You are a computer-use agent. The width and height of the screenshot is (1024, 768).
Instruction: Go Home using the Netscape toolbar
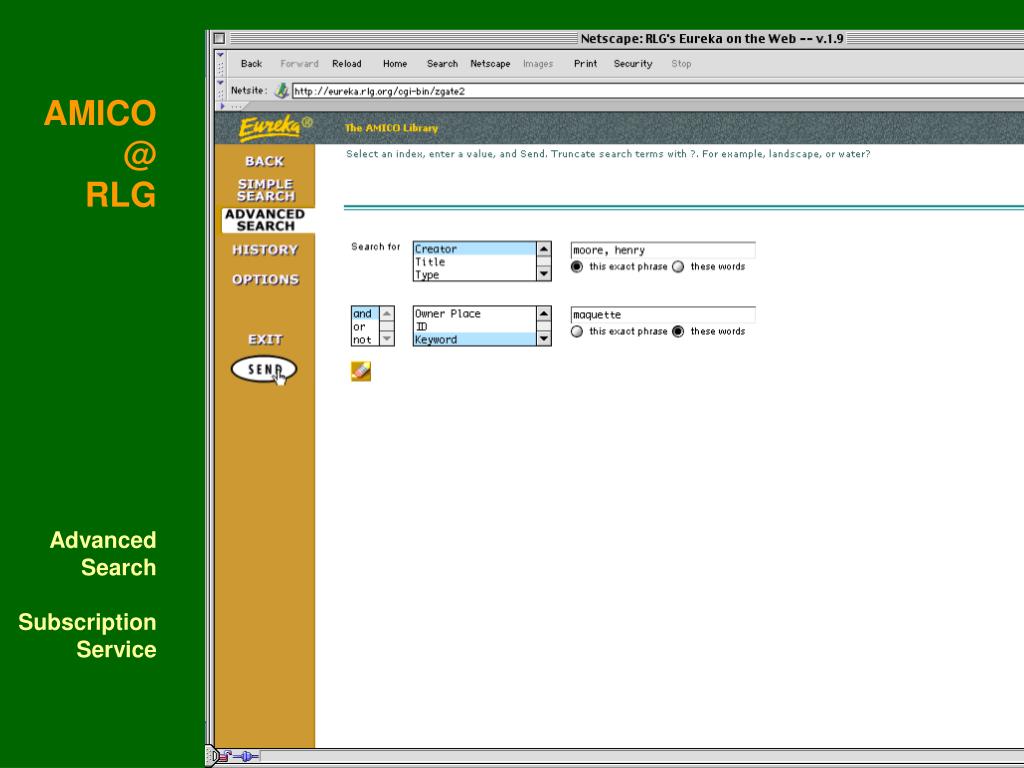[394, 63]
